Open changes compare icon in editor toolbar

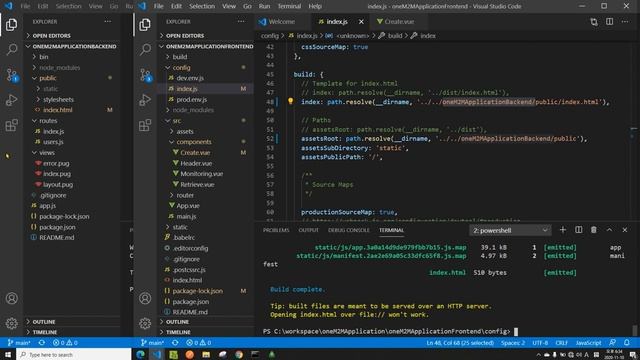coord(594,22)
